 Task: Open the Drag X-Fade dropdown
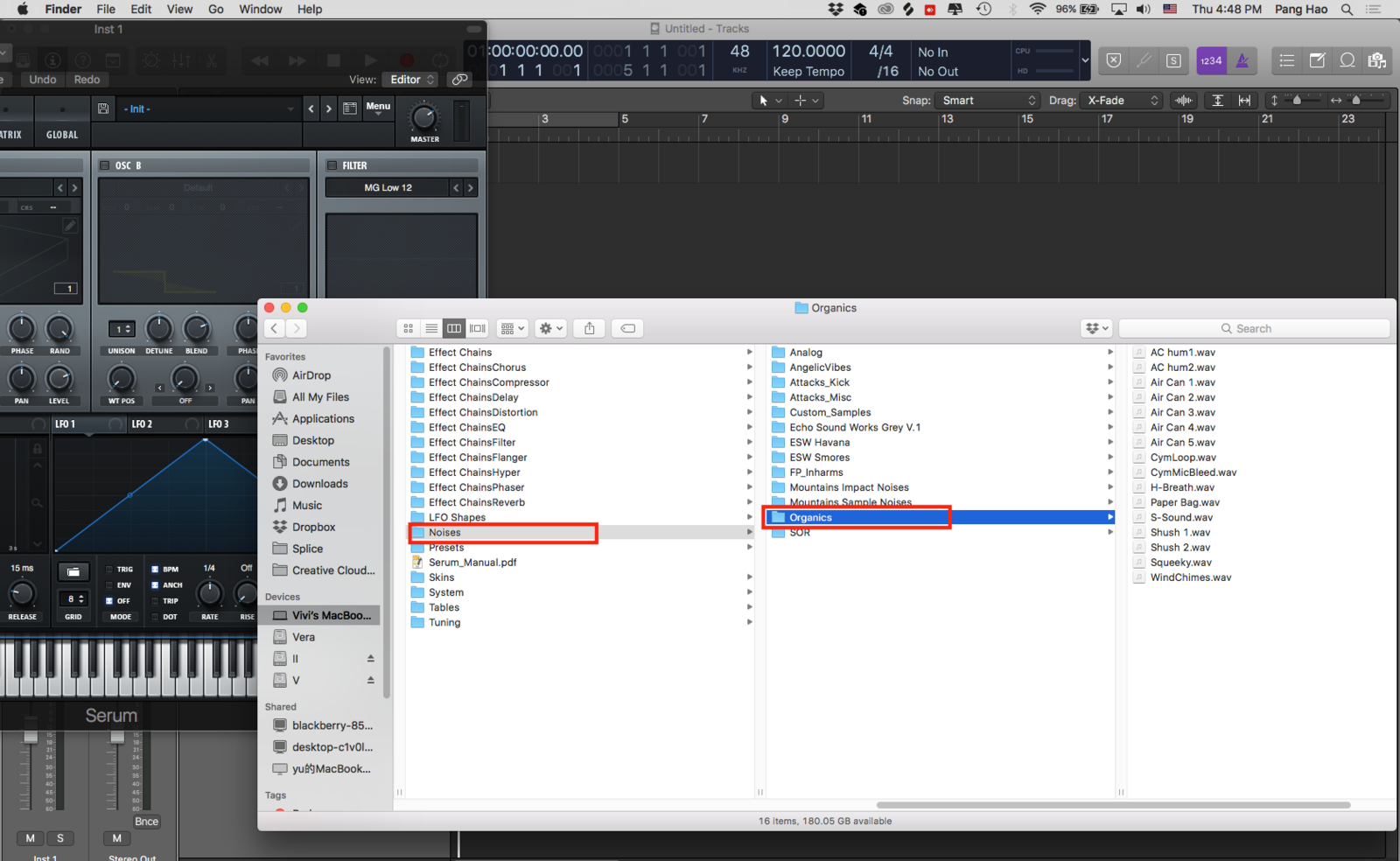pos(1122,101)
